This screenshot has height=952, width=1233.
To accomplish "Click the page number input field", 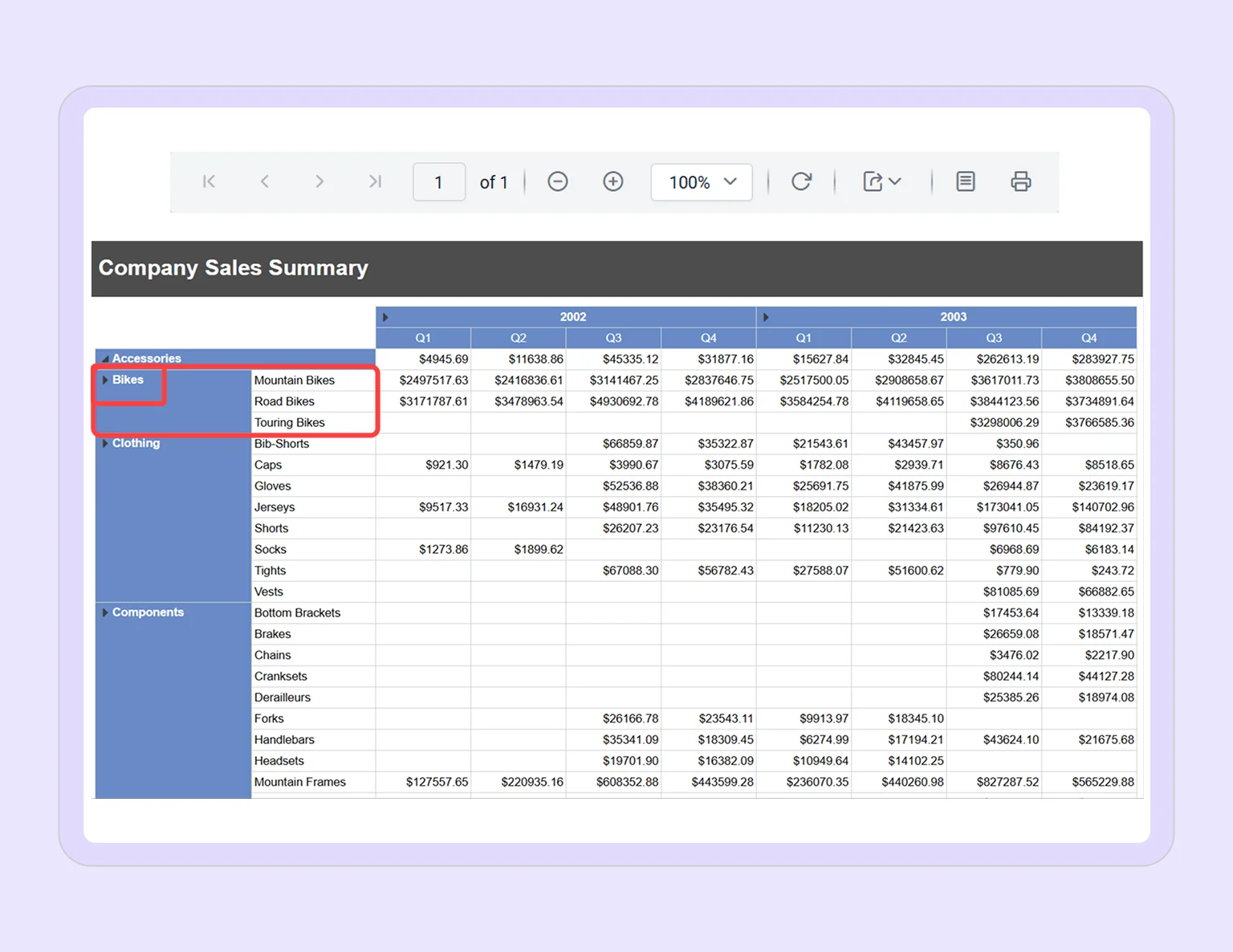I will pos(439,181).
